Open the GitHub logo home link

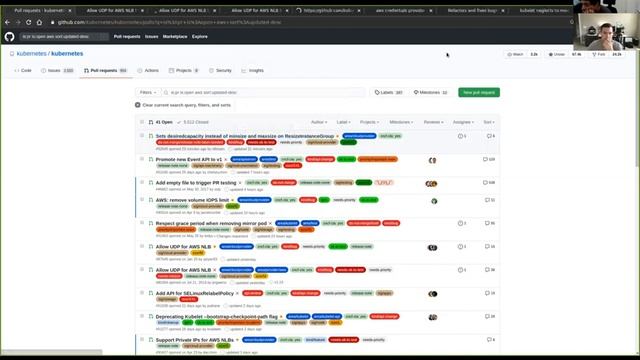coord(9,37)
